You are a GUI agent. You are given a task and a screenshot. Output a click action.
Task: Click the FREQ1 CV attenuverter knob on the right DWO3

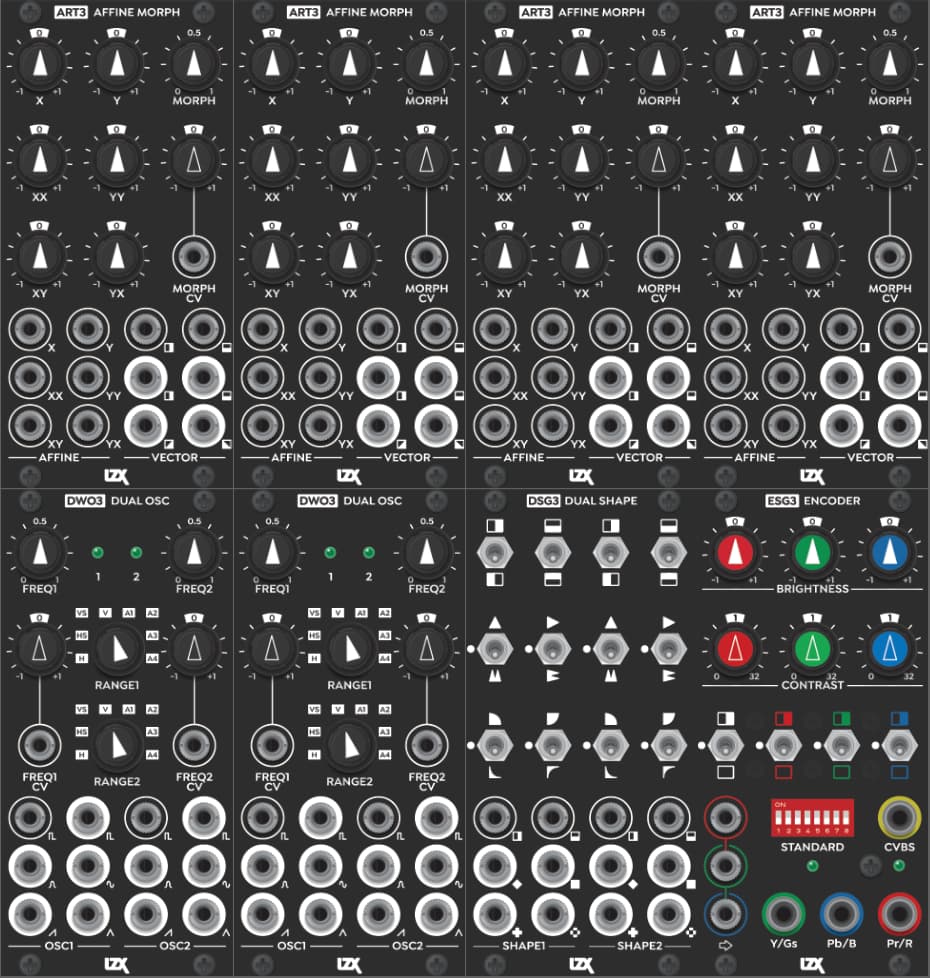click(272, 649)
